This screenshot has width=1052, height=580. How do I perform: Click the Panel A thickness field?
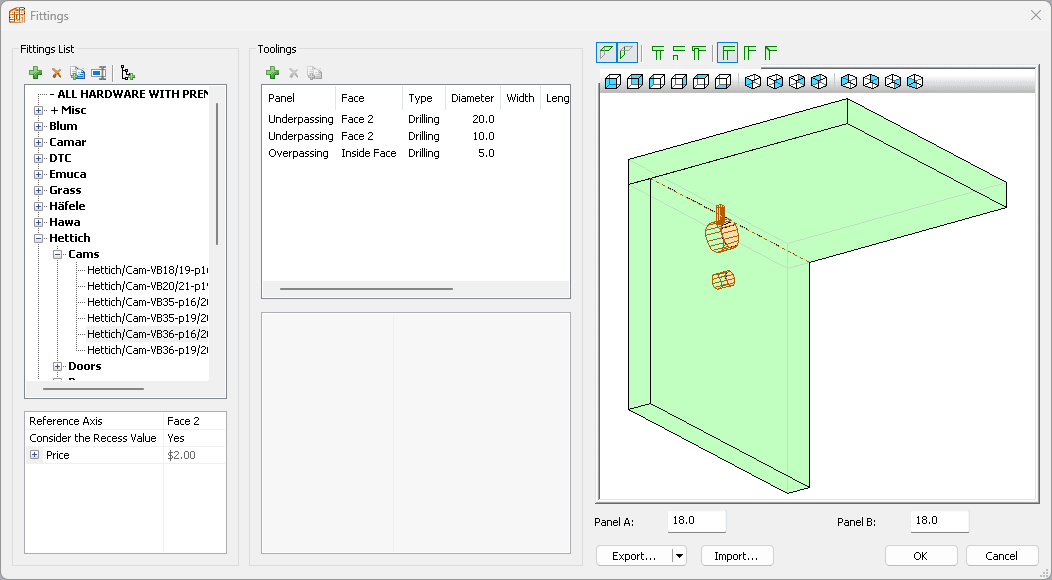[x=697, y=521]
